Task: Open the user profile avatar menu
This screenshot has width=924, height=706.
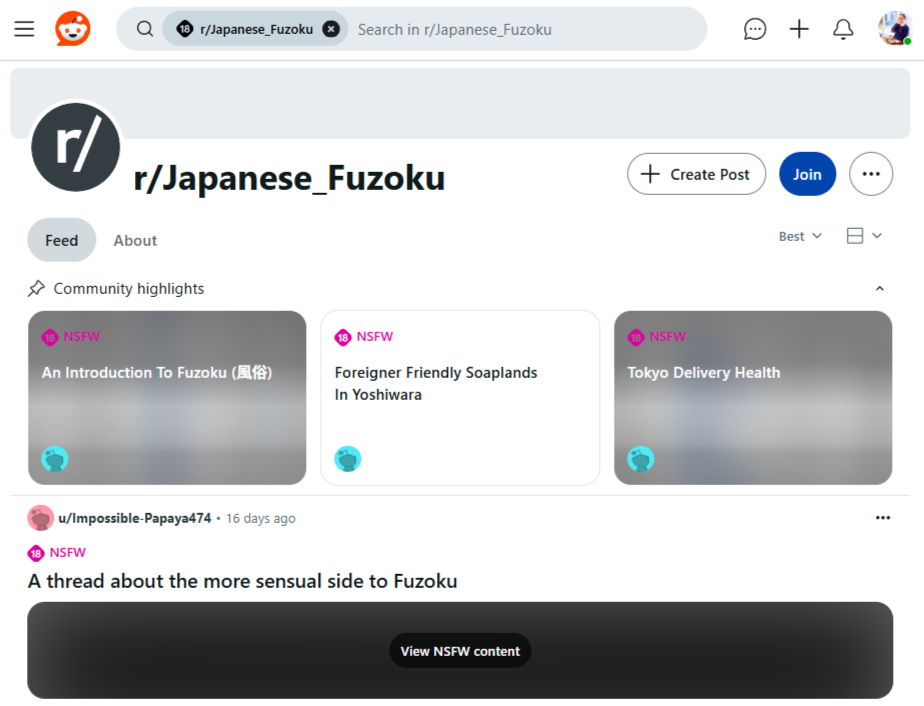Action: pos(895,28)
